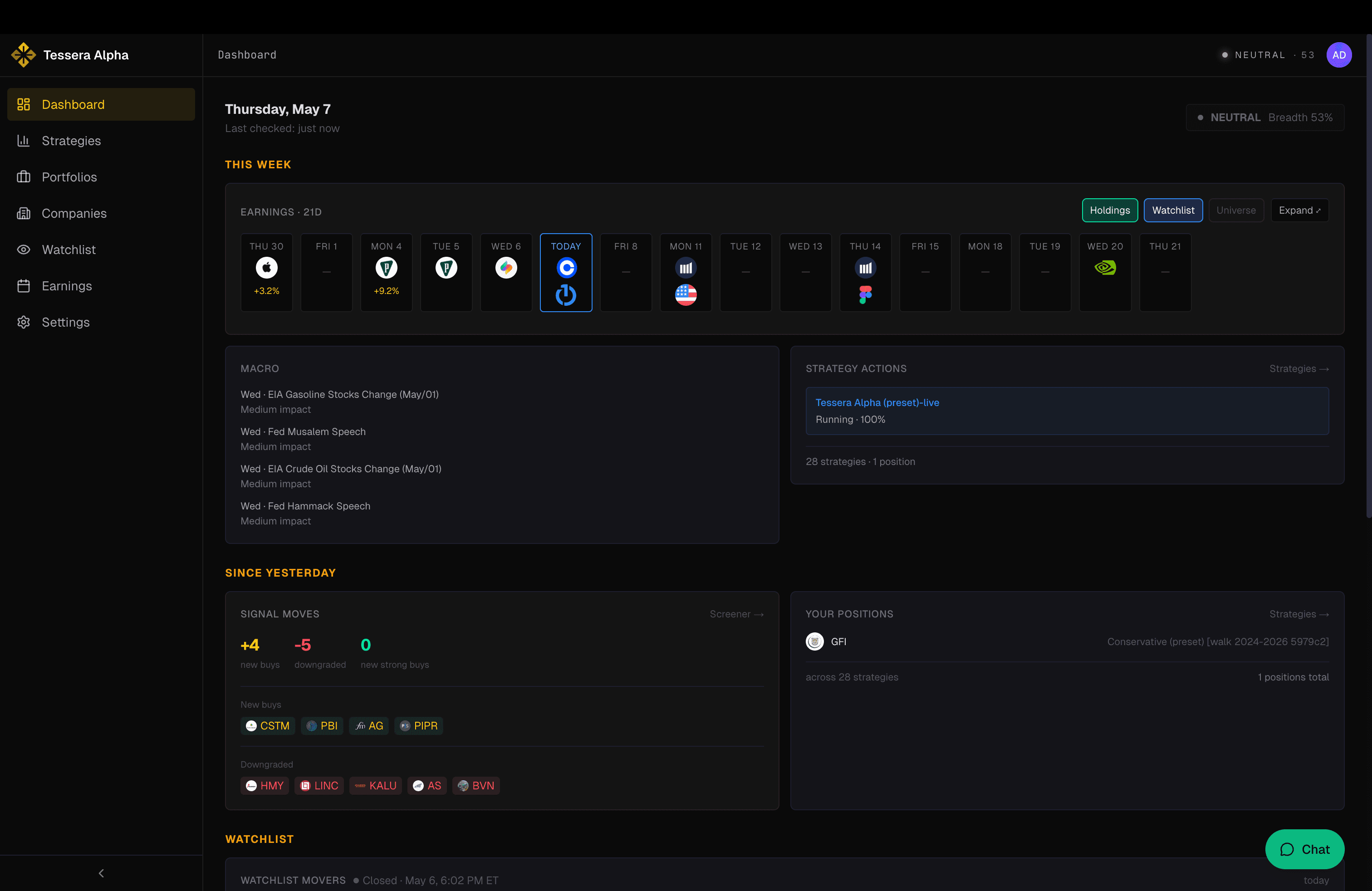Click the AS downgraded chip
The height and width of the screenshot is (891, 1372).
tap(427, 786)
